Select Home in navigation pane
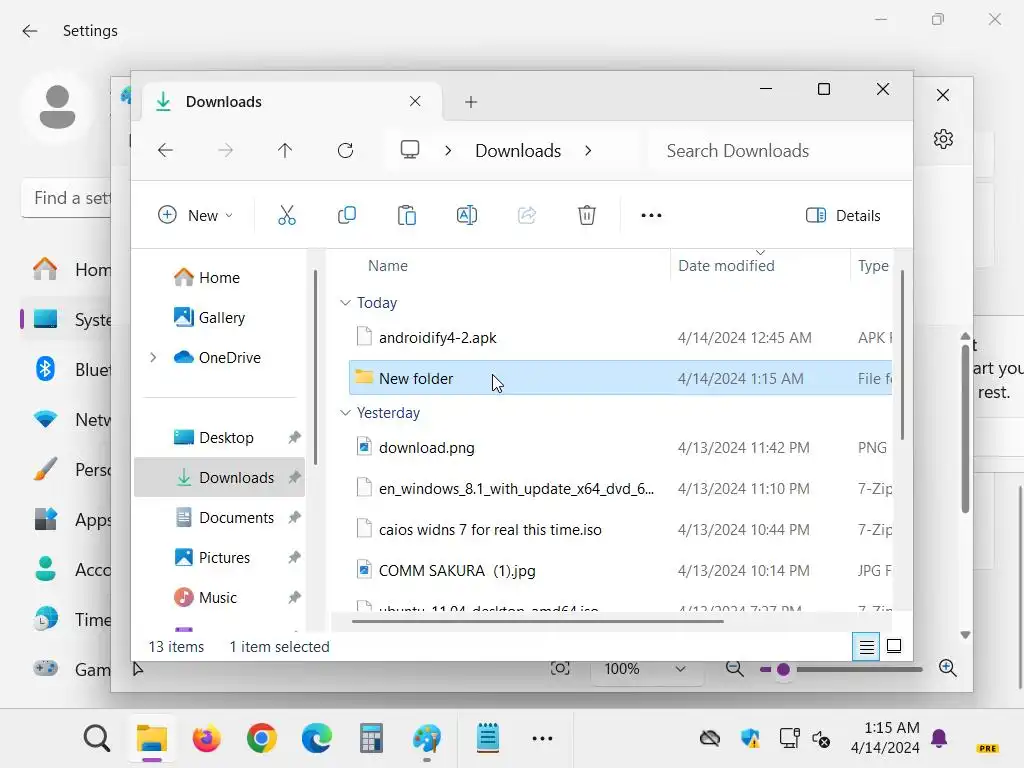1024x768 pixels. tap(219, 278)
